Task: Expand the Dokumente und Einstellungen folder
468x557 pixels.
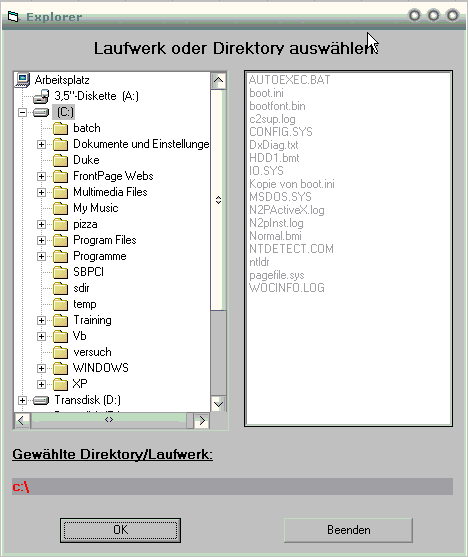Action: pos(42,144)
